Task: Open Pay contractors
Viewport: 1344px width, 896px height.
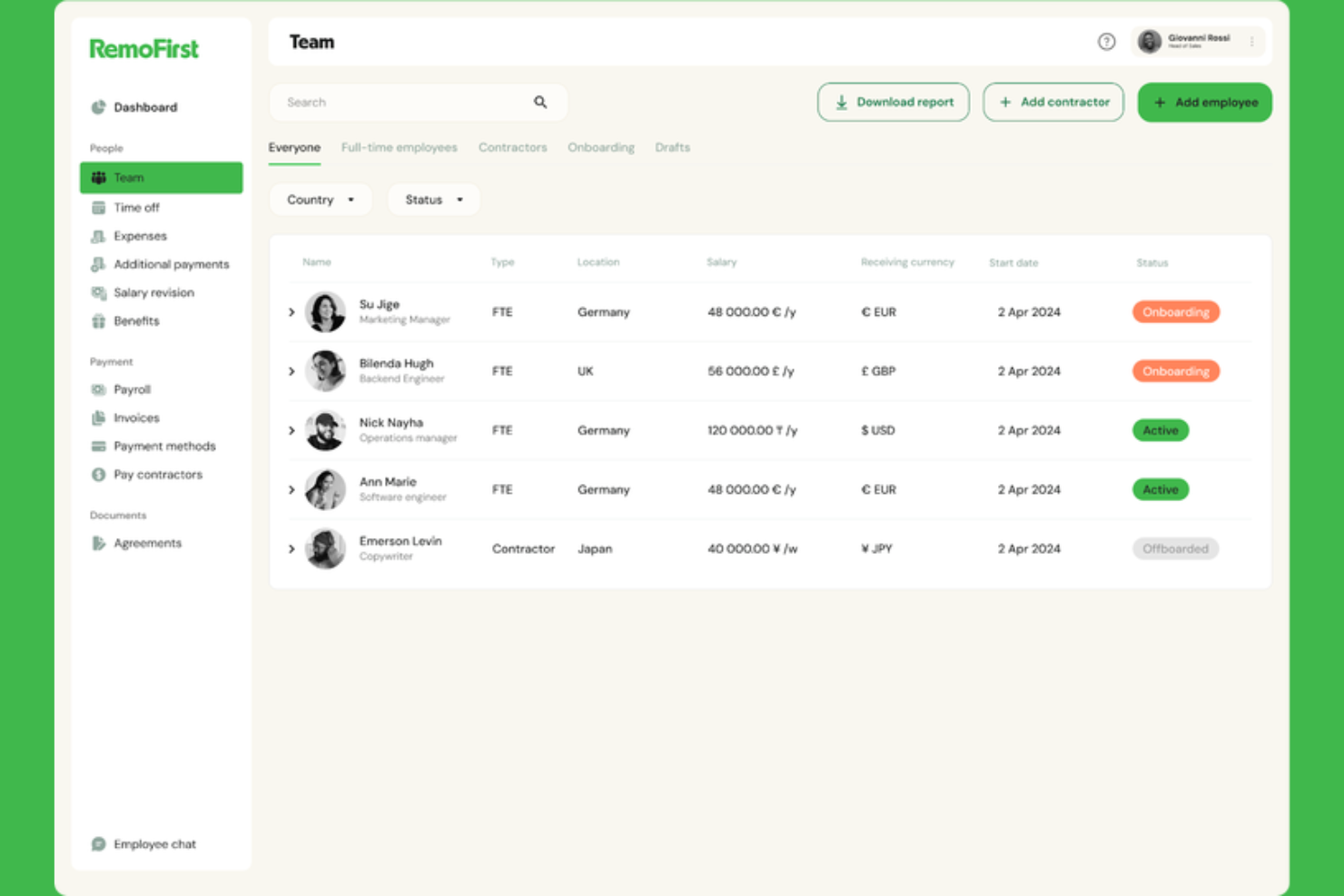Action: pyautogui.click(x=157, y=474)
